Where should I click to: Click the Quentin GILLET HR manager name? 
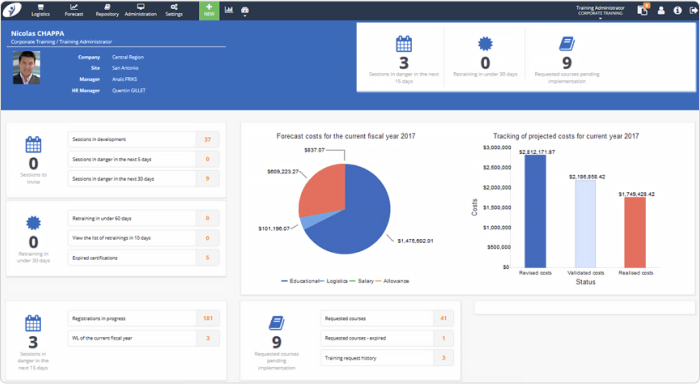129,90
